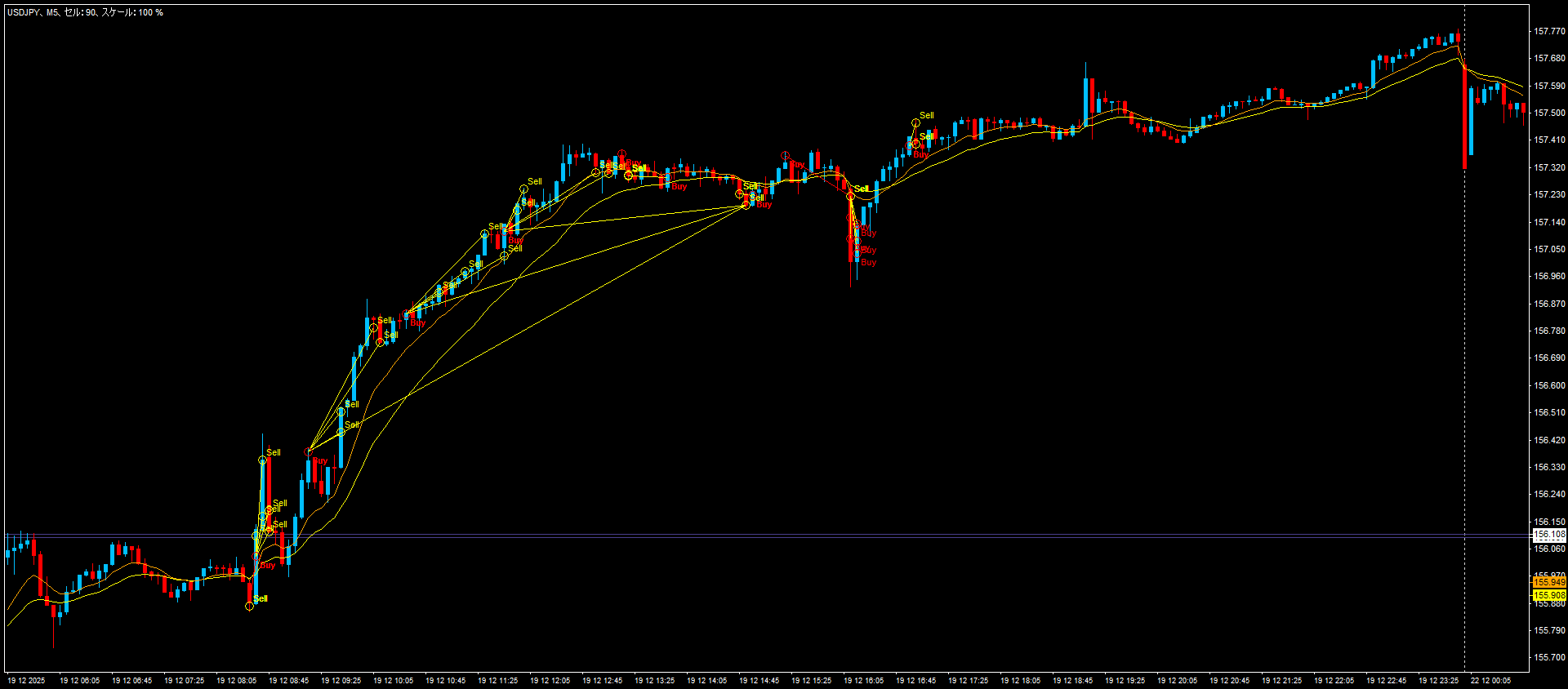Click the 157.050 price scale label
The height and width of the screenshot is (689, 1568).
click(1548, 249)
